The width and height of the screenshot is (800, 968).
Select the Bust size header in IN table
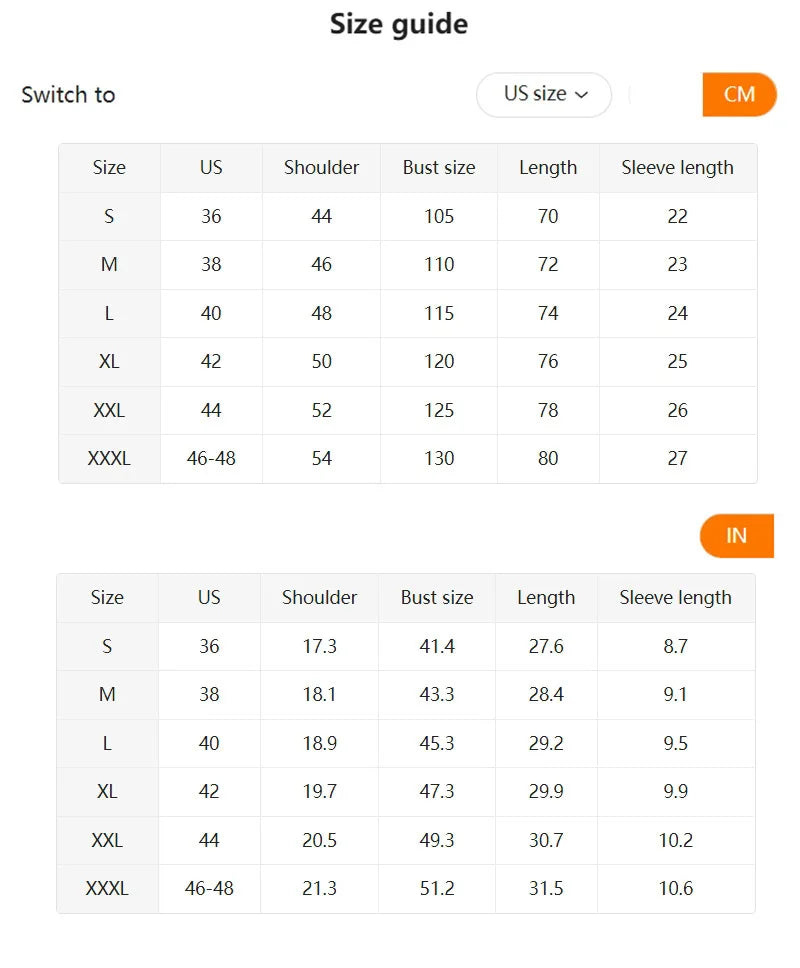pyautogui.click(x=436, y=597)
